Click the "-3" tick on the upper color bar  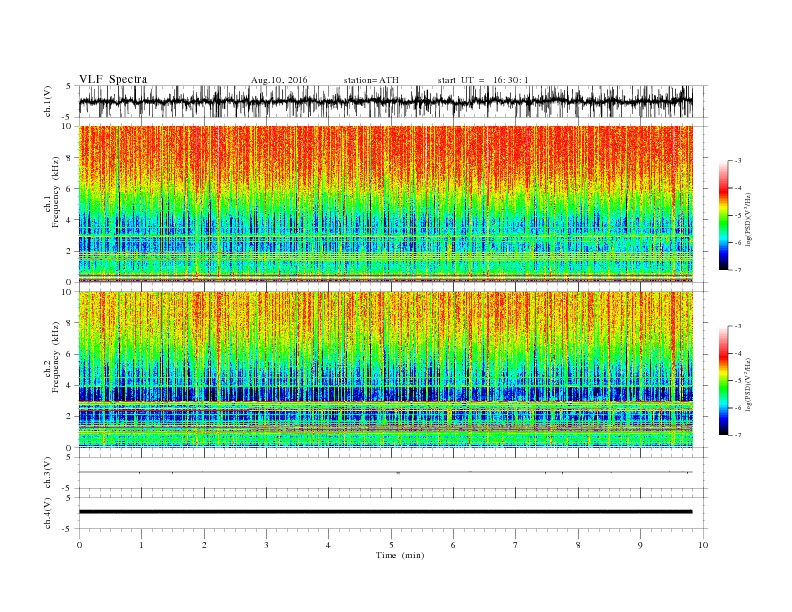(x=737, y=161)
